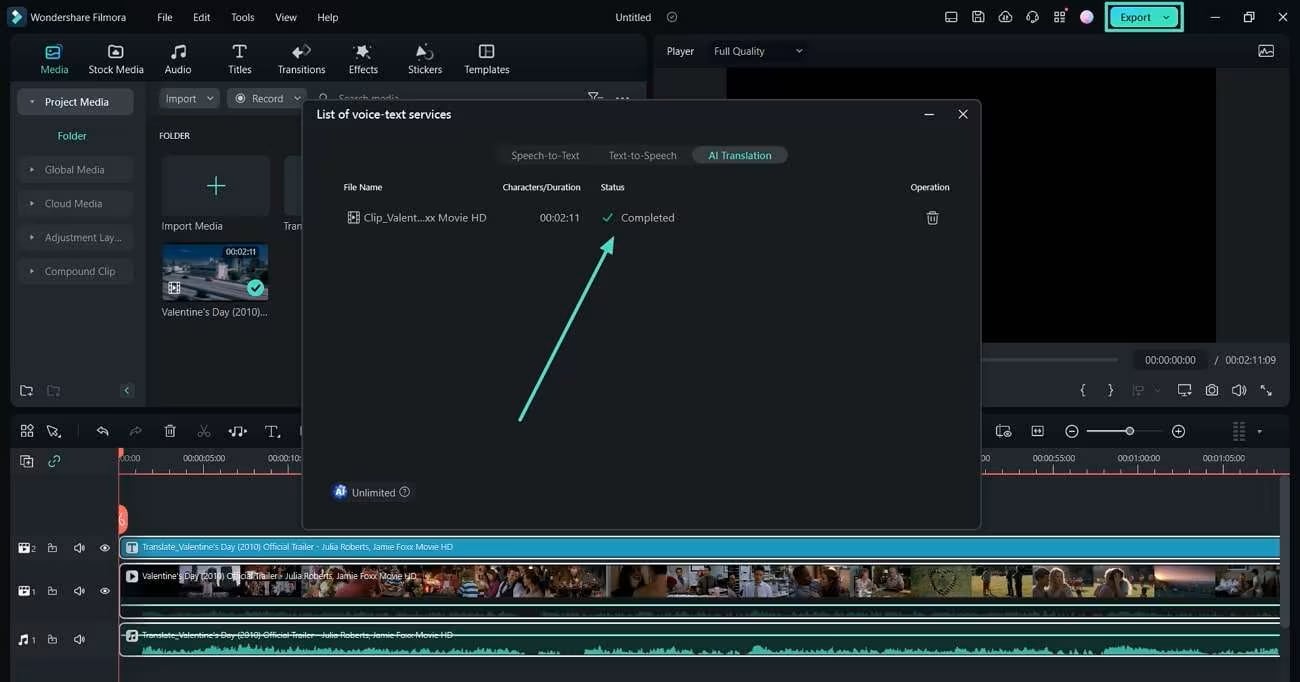Create a new folder in media panel

27,390
